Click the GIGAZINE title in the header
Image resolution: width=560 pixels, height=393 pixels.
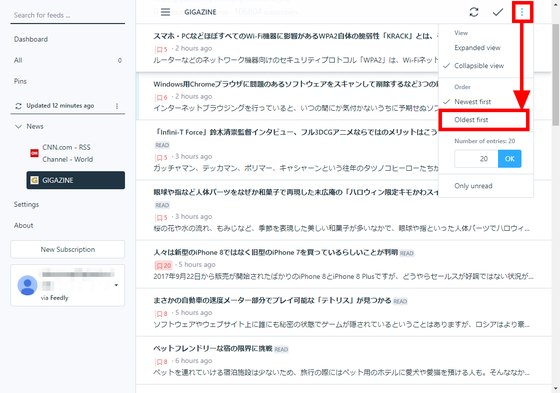(200, 12)
